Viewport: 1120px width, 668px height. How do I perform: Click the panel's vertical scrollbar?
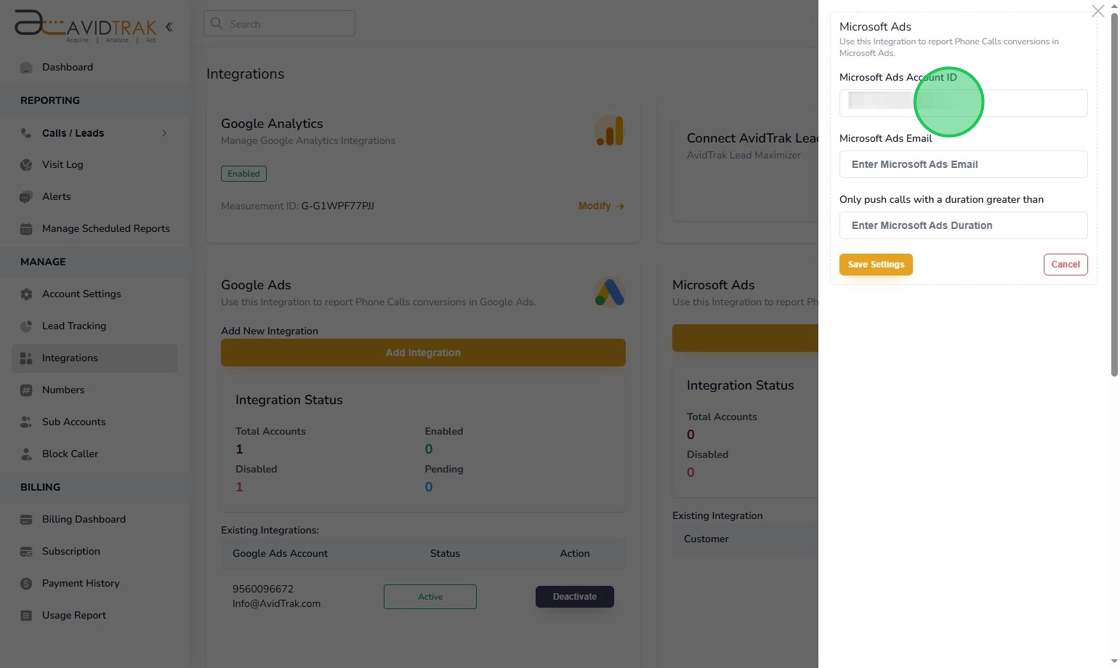point(1114,193)
